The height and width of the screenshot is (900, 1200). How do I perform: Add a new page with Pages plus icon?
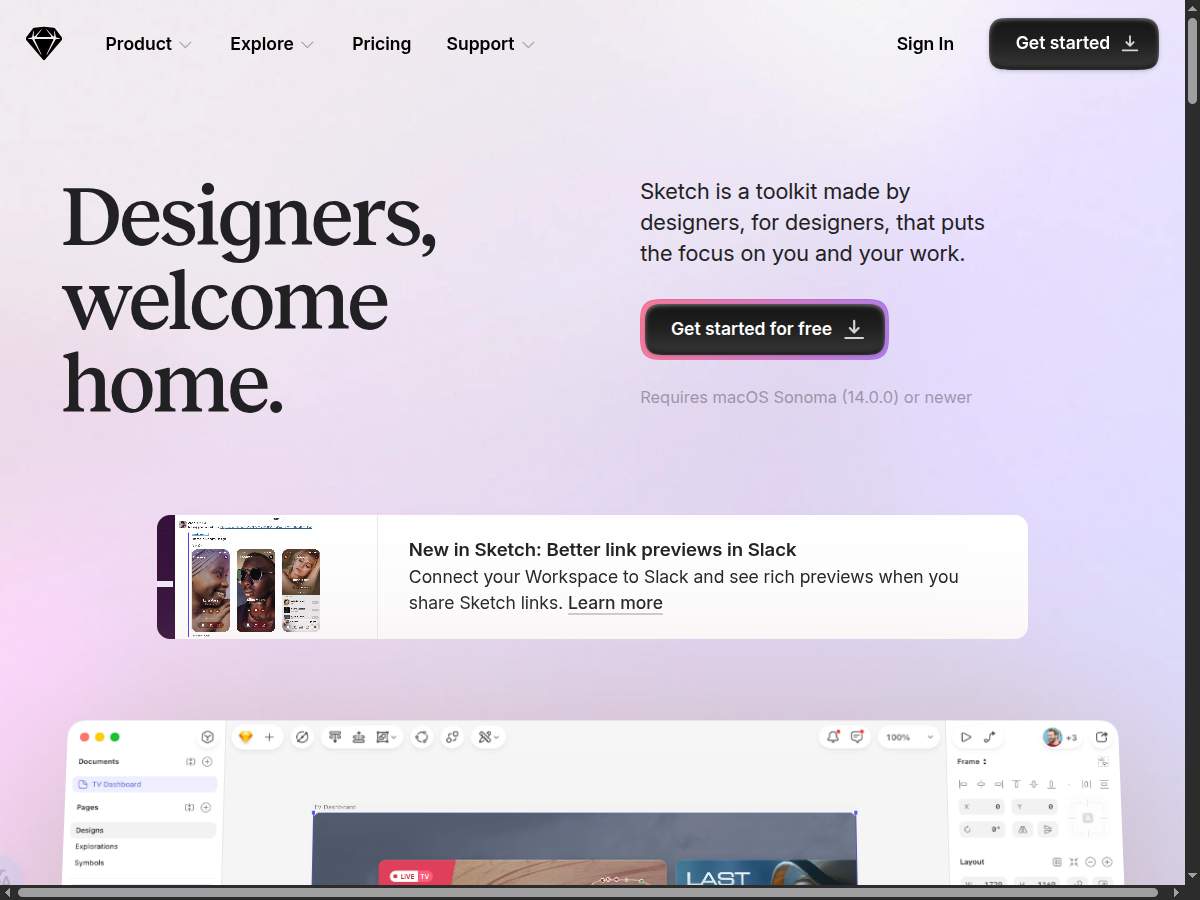click(206, 807)
